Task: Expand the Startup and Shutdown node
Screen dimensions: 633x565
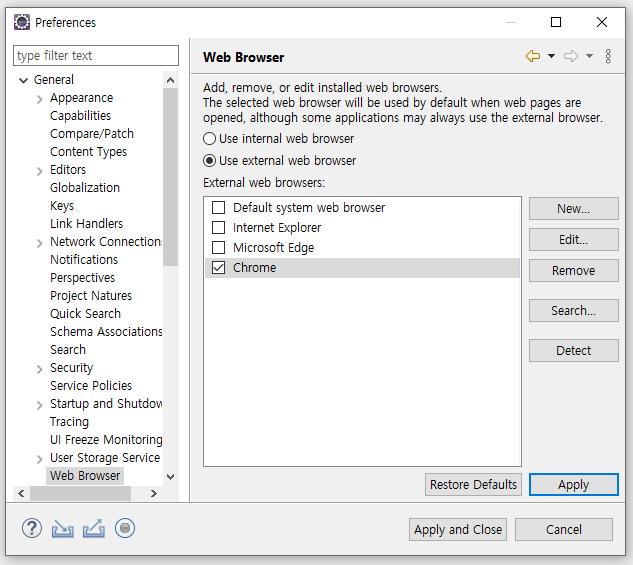Action: point(39,405)
